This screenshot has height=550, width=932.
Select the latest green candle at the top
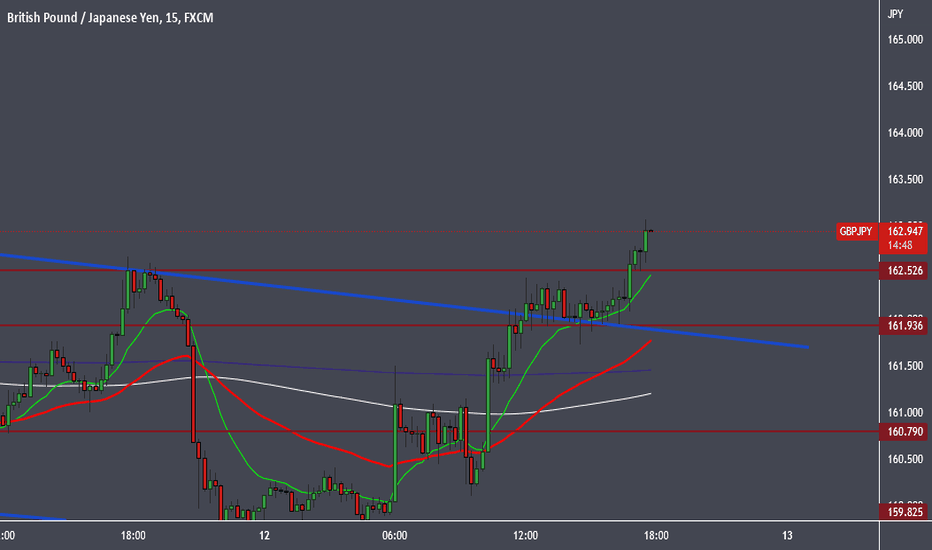click(646, 239)
